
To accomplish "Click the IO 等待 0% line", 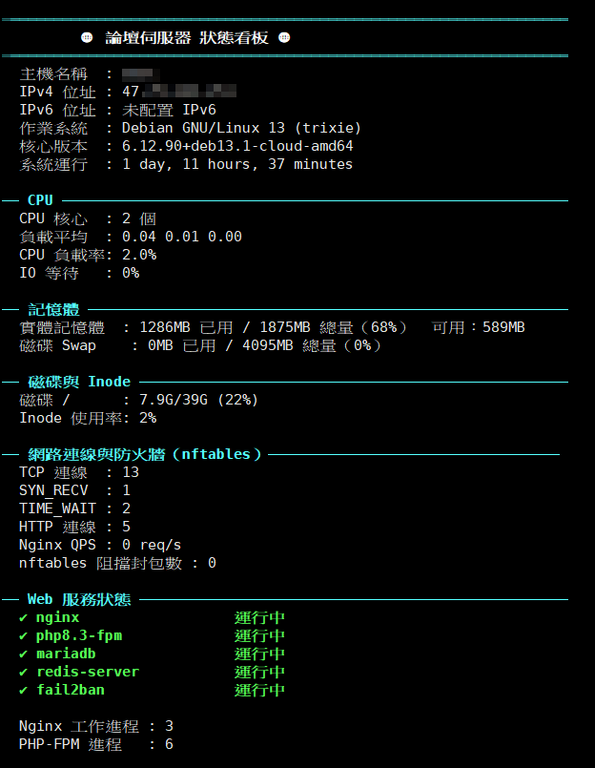I will 79,273.
